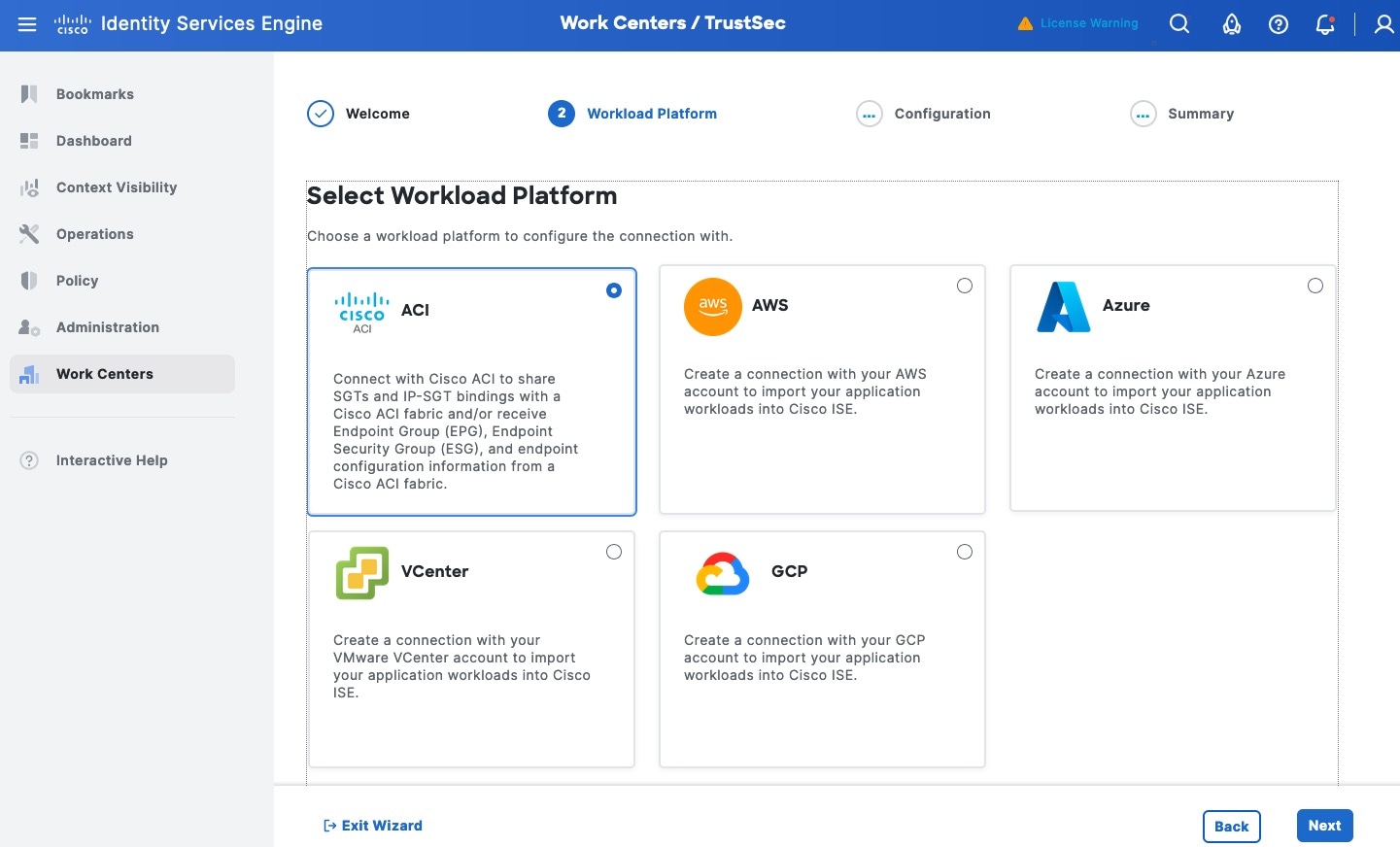Image resolution: width=1400 pixels, height=847 pixels.
Task: Click the Next button
Action: [1324, 826]
